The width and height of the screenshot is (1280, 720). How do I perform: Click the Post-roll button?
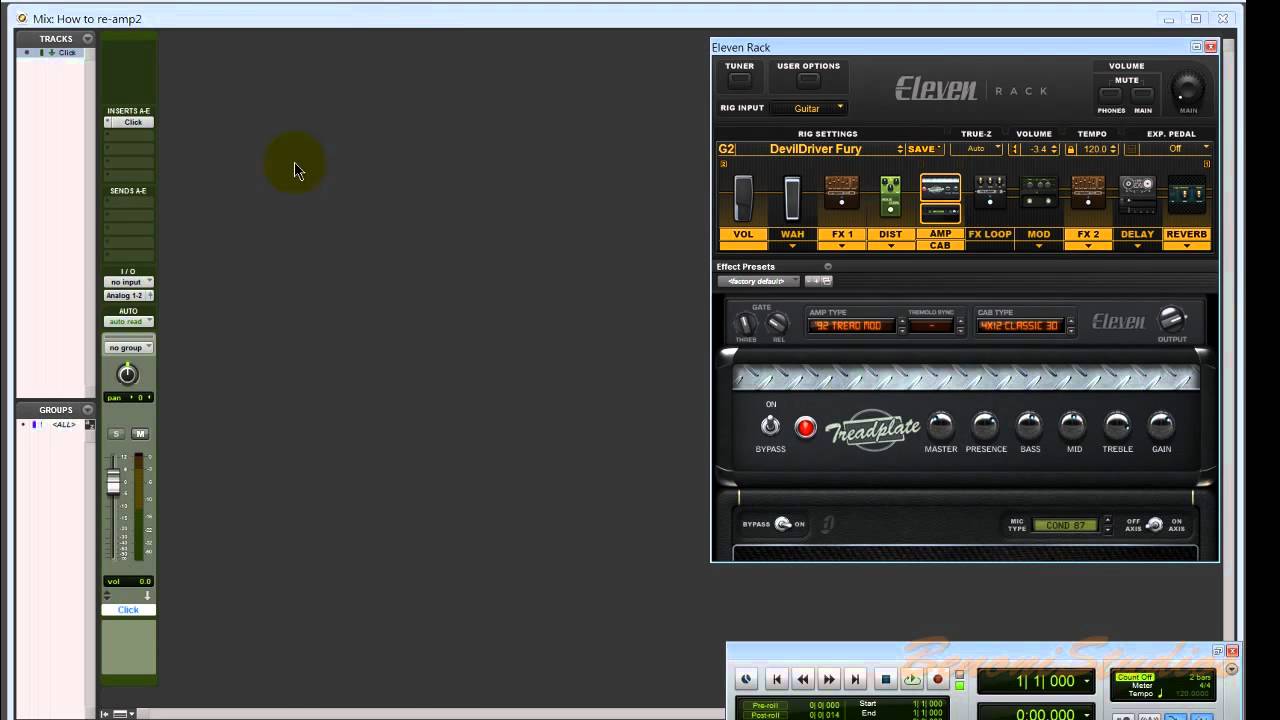click(x=764, y=715)
